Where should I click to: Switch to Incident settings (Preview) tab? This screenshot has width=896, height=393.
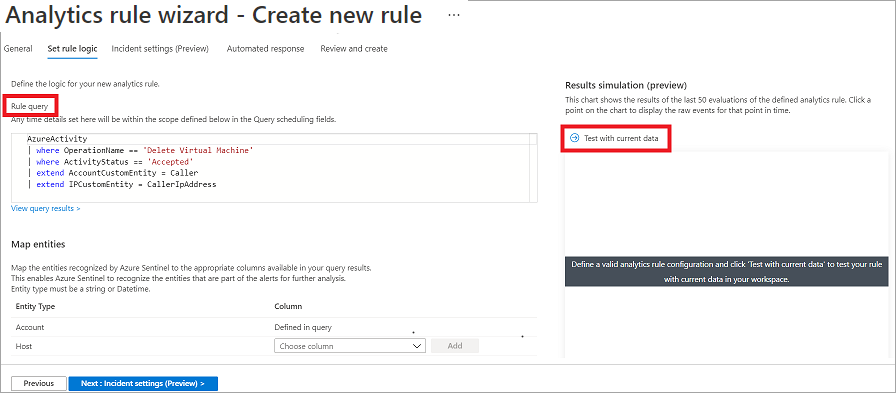coord(160,49)
